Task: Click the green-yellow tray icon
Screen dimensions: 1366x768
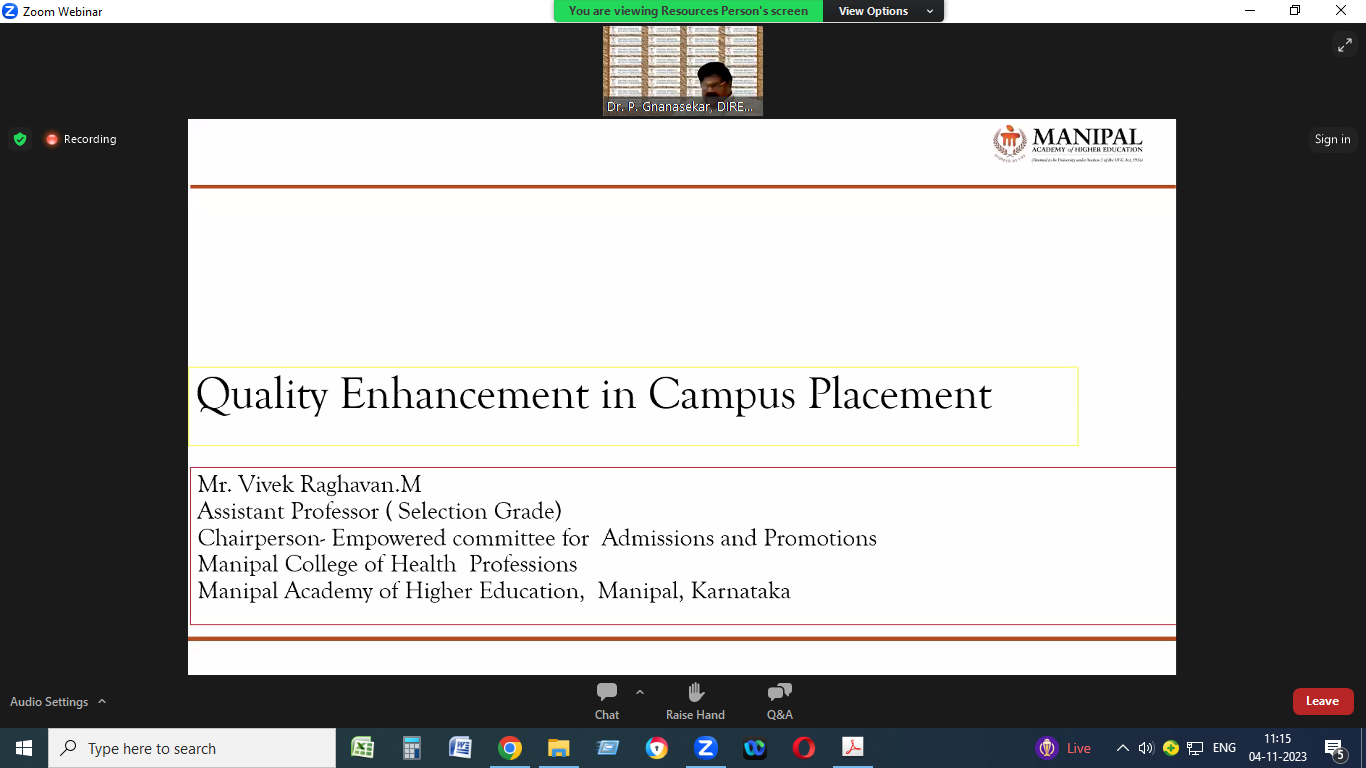Action: [x=1170, y=748]
